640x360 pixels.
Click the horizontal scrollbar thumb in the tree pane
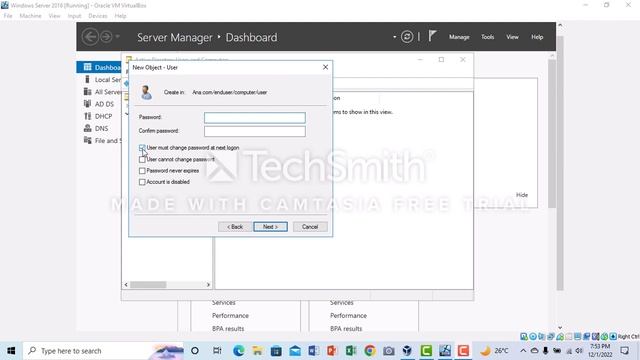coord(148,284)
